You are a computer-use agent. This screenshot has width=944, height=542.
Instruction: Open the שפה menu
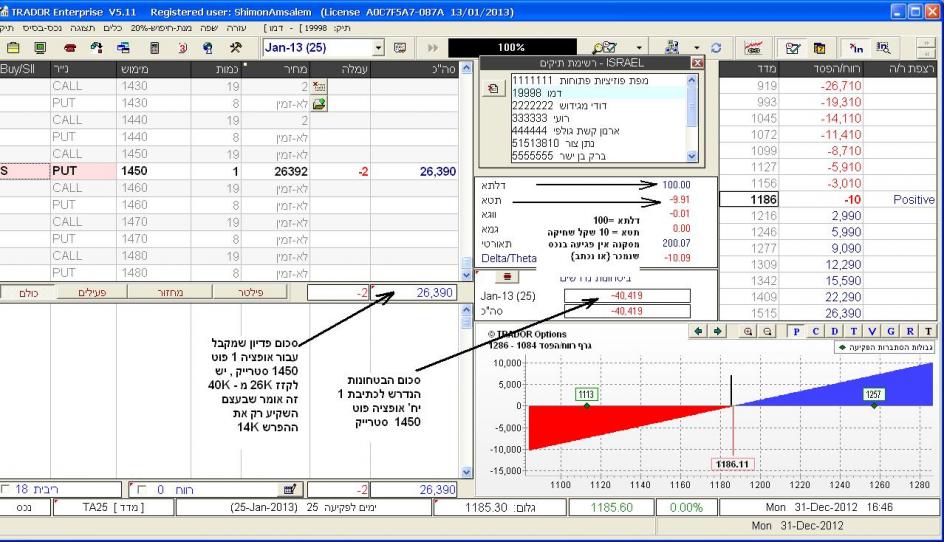point(209,28)
